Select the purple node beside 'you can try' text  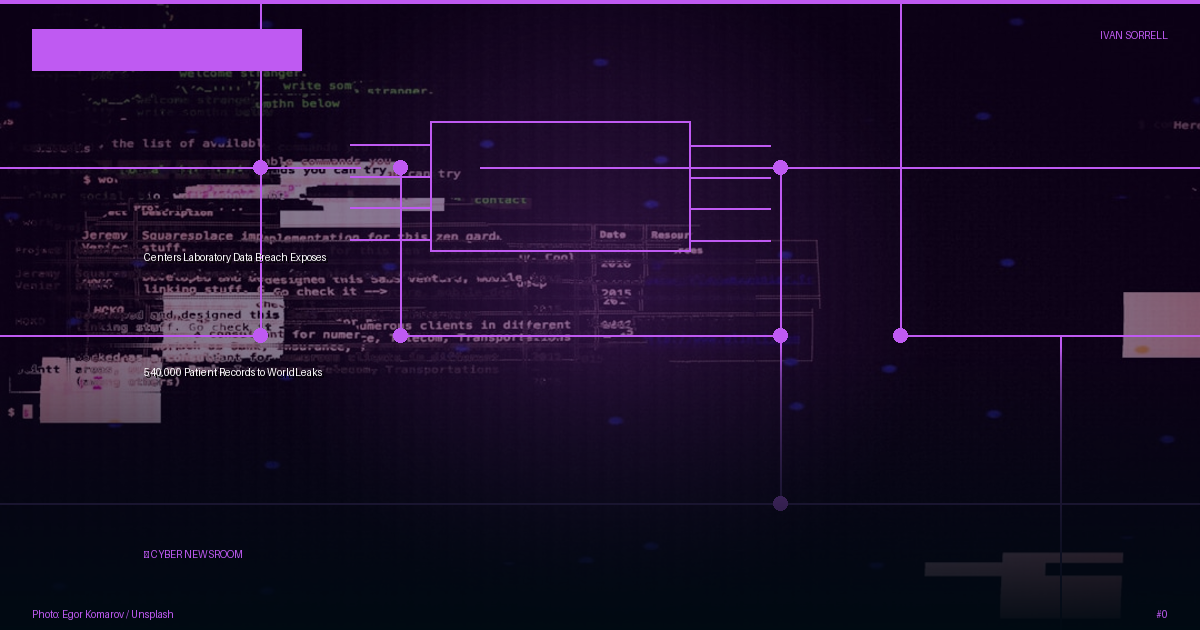point(400,167)
